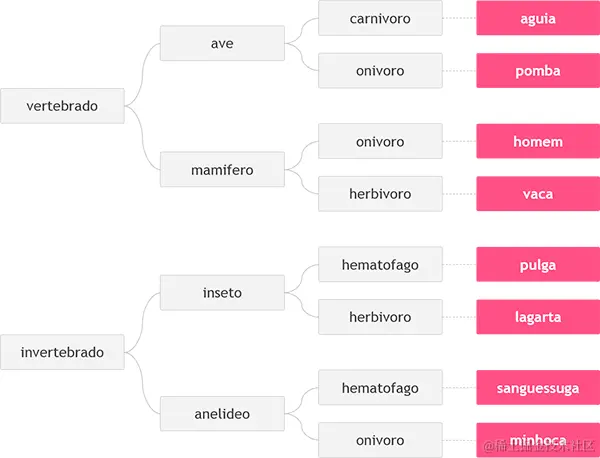Select the vertebrado root node
Image resolution: width=600 pixels, height=458 pixels.
tap(62, 106)
